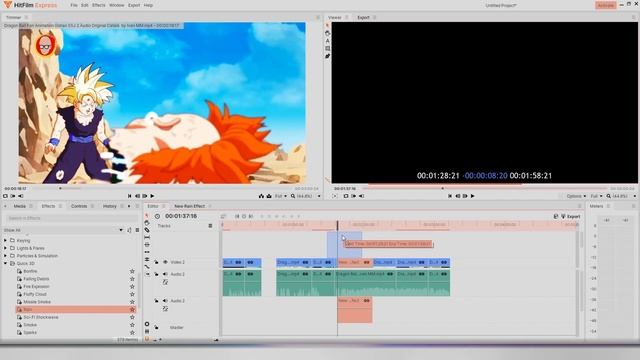Collapse the Quick 3D folder
This screenshot has width=640, height=360.
pyautogui.click(x=5, y=264)
